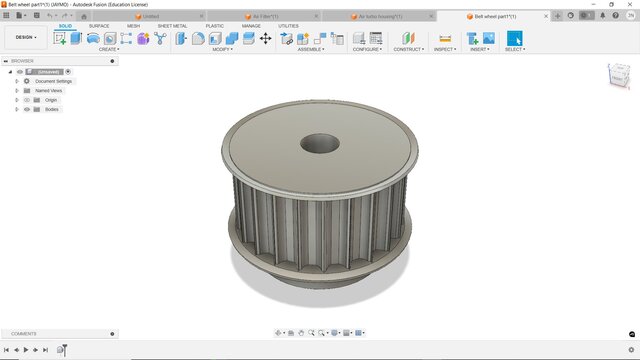Screen dimensions: 640x360
Task: Toggle visibility of the Origin folder
Action: [27, 100]
